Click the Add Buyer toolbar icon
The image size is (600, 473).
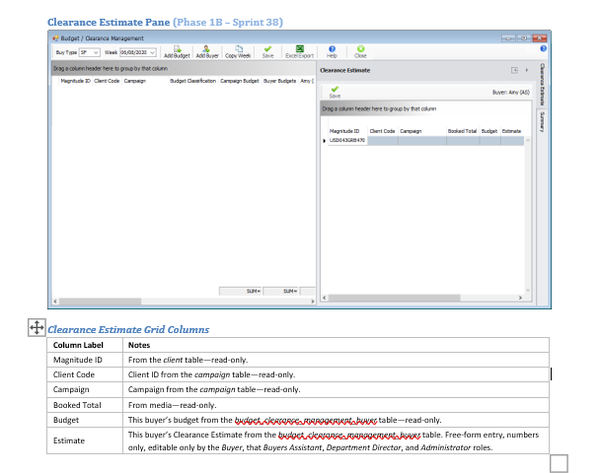point(207,50)
